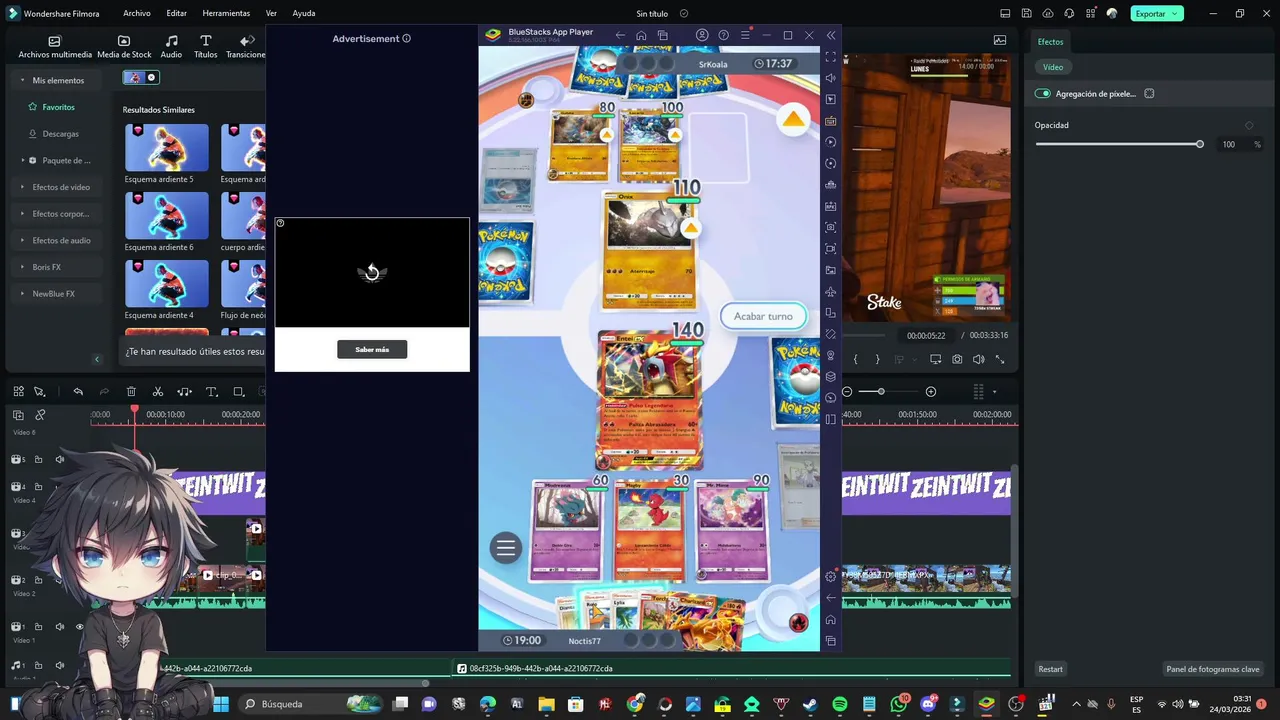Screen dimensions: 1280x720
Task: Click the crop rectangle tool in timeline toolbar
Action: click(x=239, y=392)
